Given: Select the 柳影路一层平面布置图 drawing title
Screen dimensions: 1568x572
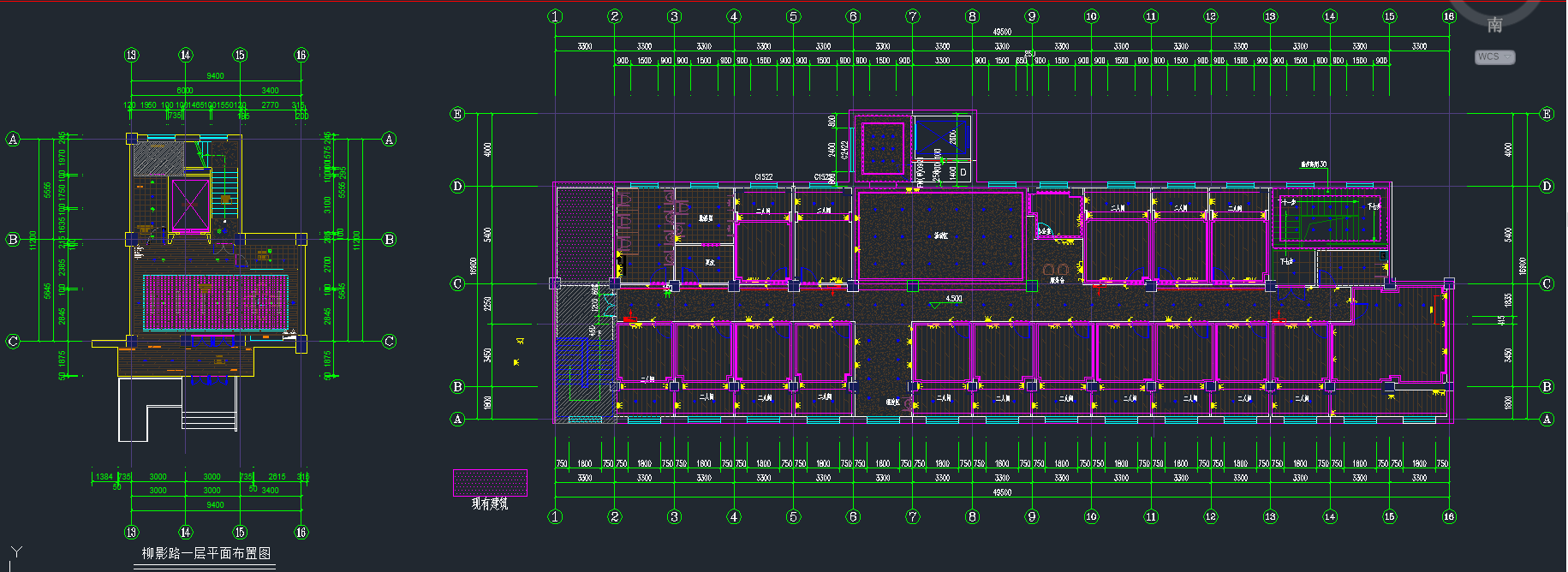Looking at the screenshot, I should click(x=206, y=553).
